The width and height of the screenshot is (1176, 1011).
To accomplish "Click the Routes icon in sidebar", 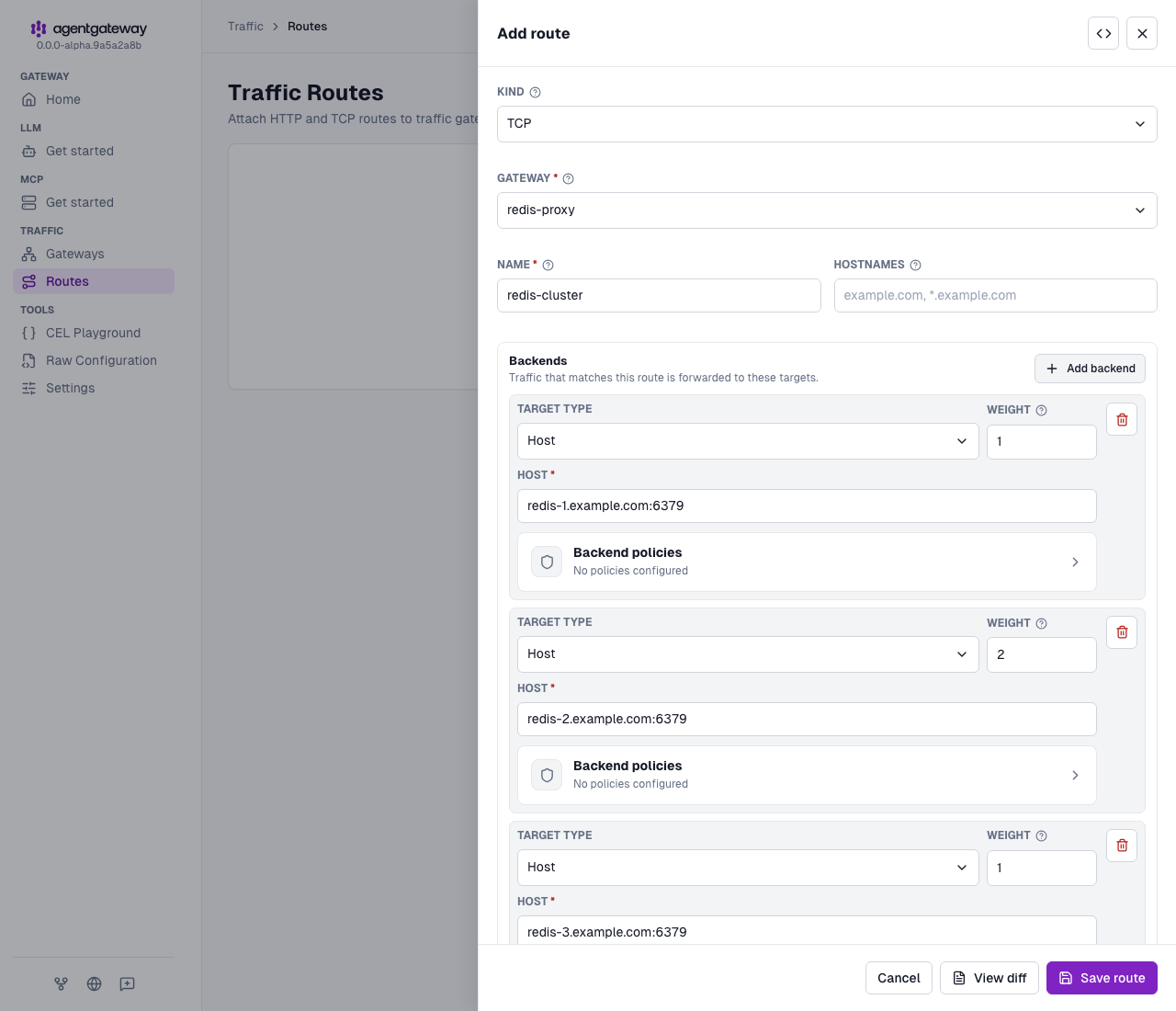I will point(29,281).
